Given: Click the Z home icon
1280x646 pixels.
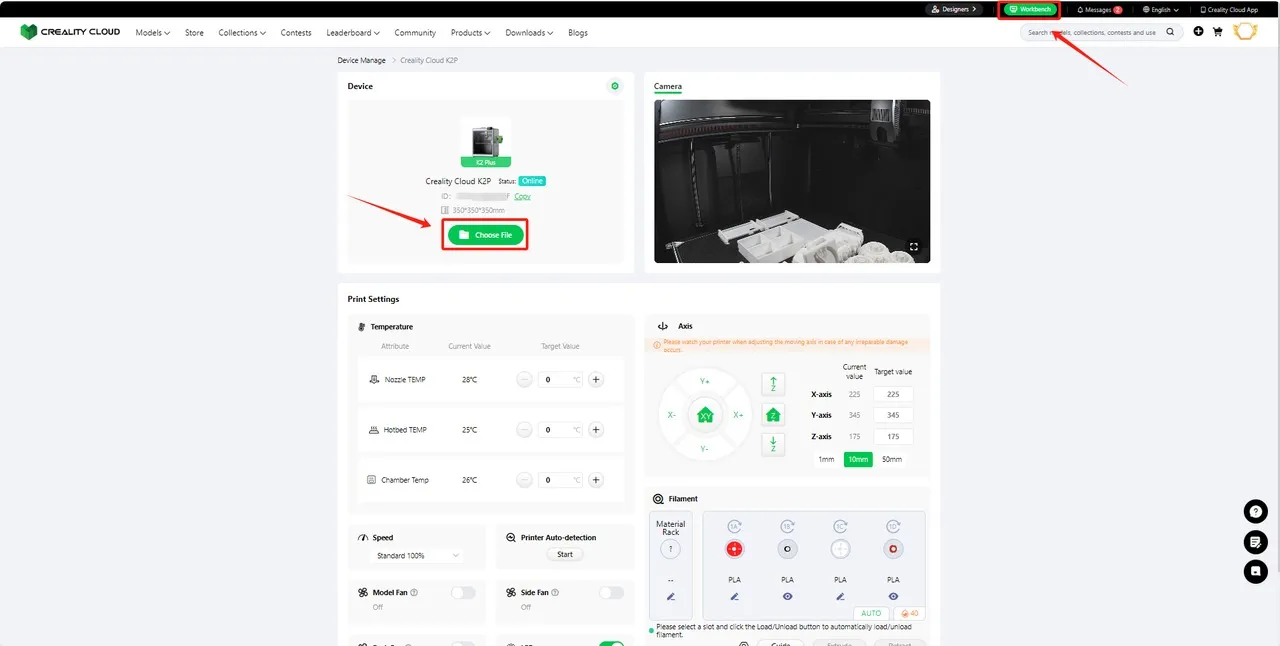Looking at the screenshot, I should [773, 415].
